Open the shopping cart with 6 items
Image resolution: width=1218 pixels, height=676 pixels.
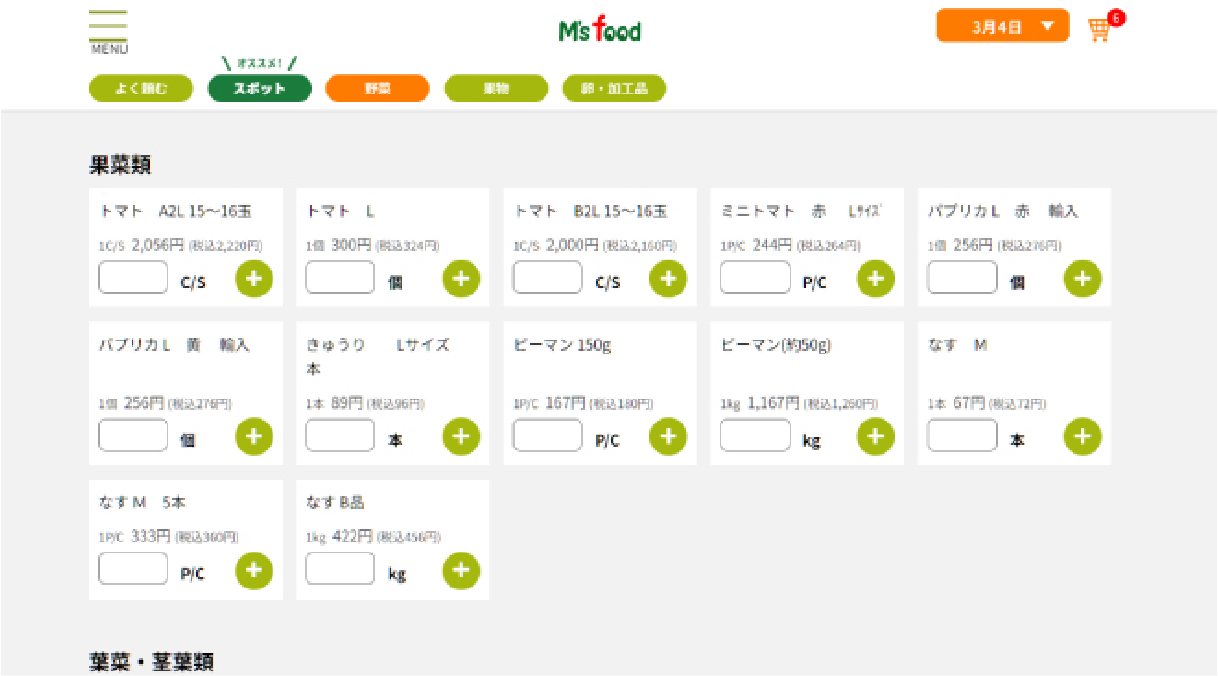point(1097,28)
